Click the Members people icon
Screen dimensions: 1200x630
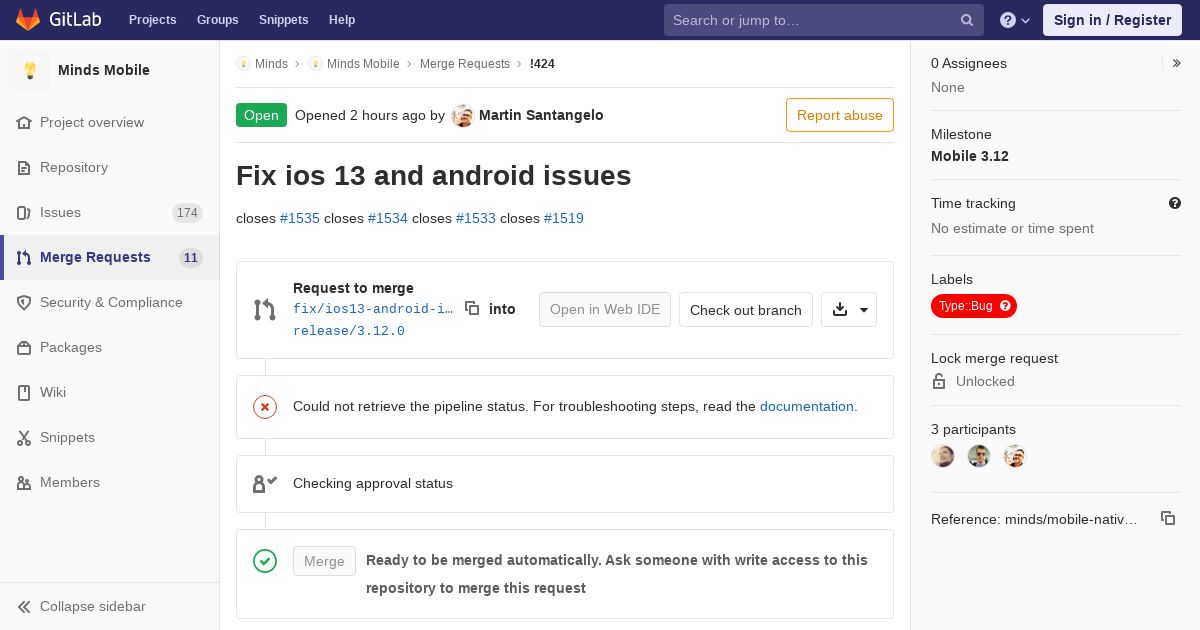point(24,483)
